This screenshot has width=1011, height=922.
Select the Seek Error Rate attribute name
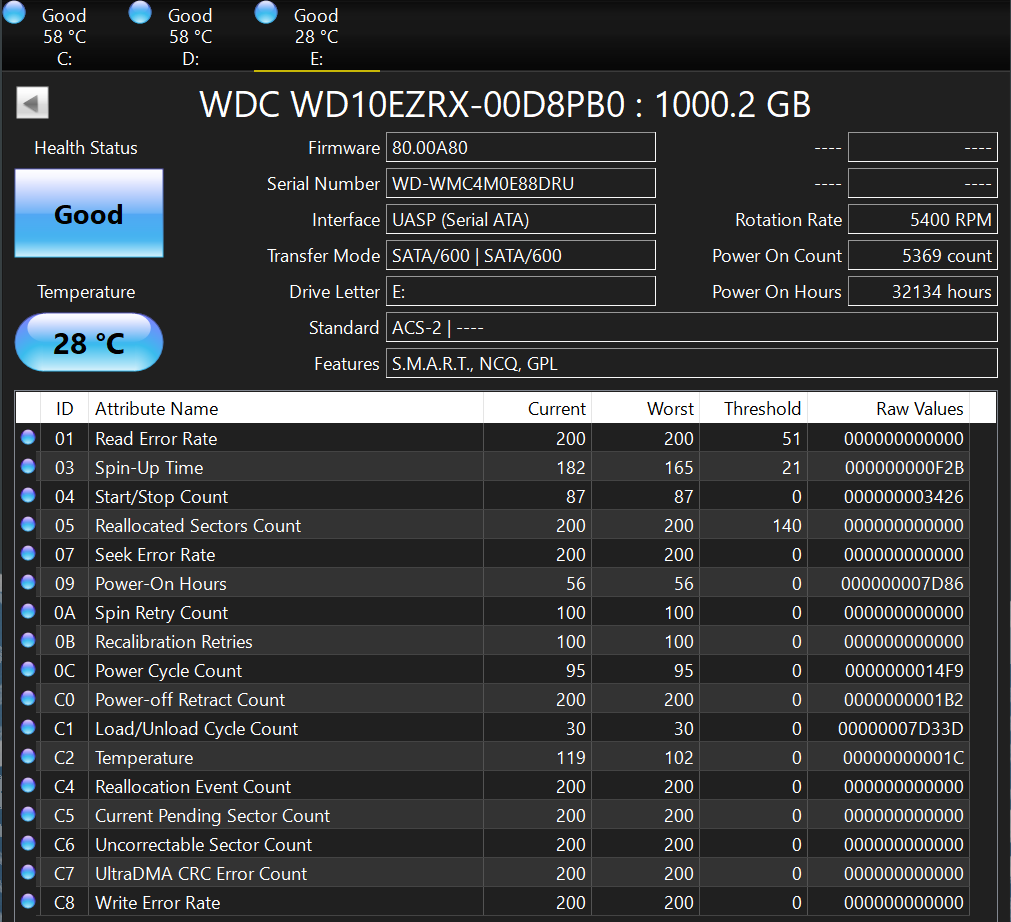[x=155, y=555]
